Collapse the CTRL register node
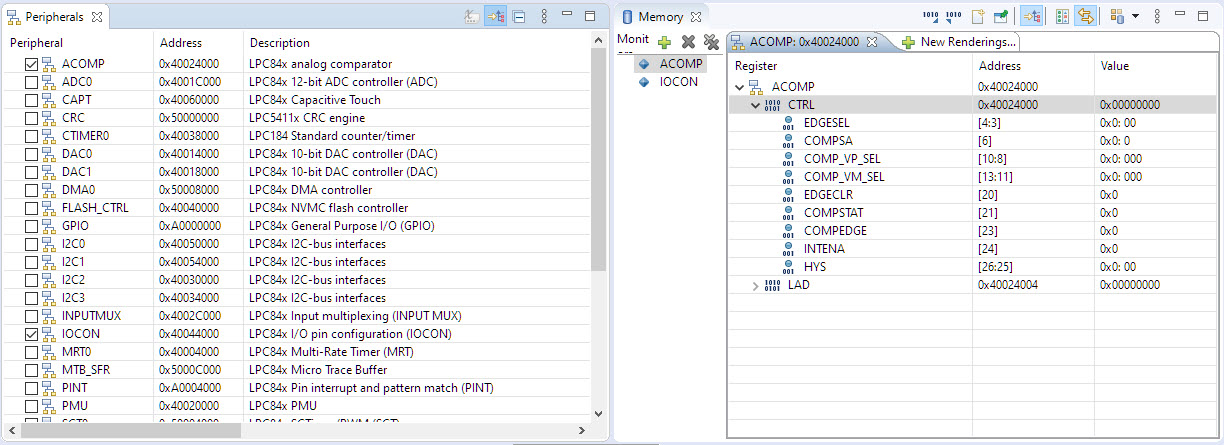 (x=756, y=104)
